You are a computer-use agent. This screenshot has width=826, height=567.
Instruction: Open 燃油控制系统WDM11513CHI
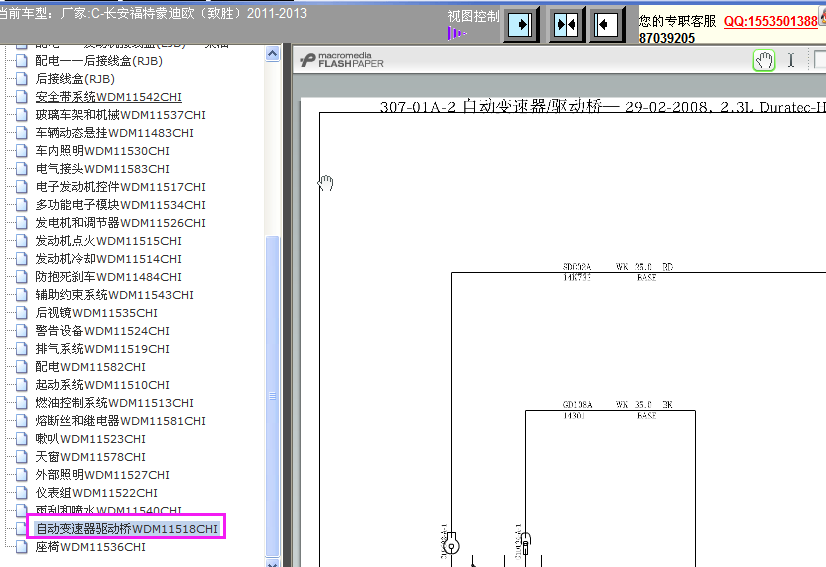point(114,403)
